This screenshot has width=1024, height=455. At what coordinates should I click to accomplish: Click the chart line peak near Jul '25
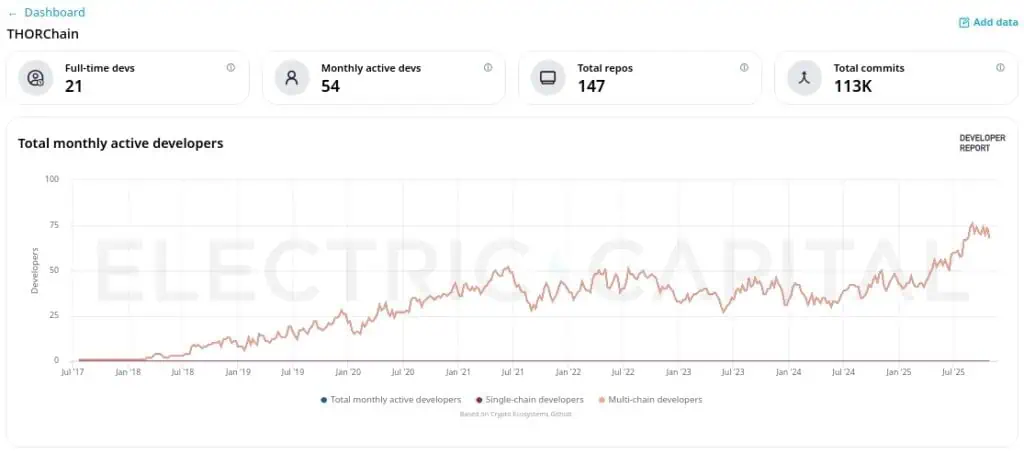pos(972,224)
